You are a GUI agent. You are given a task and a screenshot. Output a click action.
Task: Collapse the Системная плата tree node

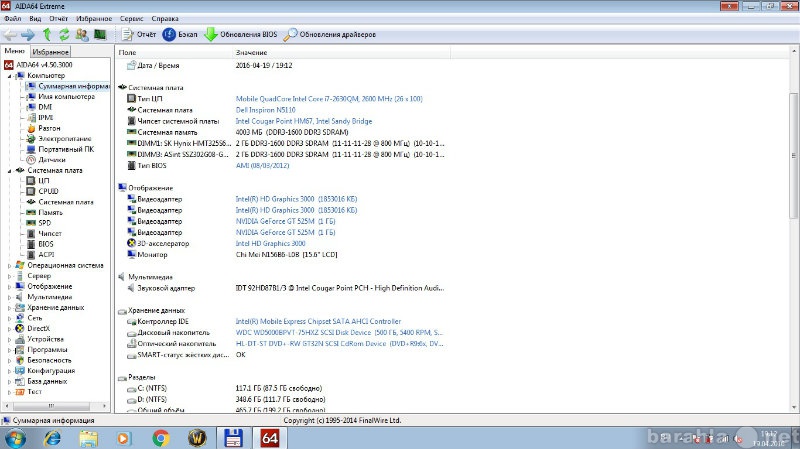[9, 171]
